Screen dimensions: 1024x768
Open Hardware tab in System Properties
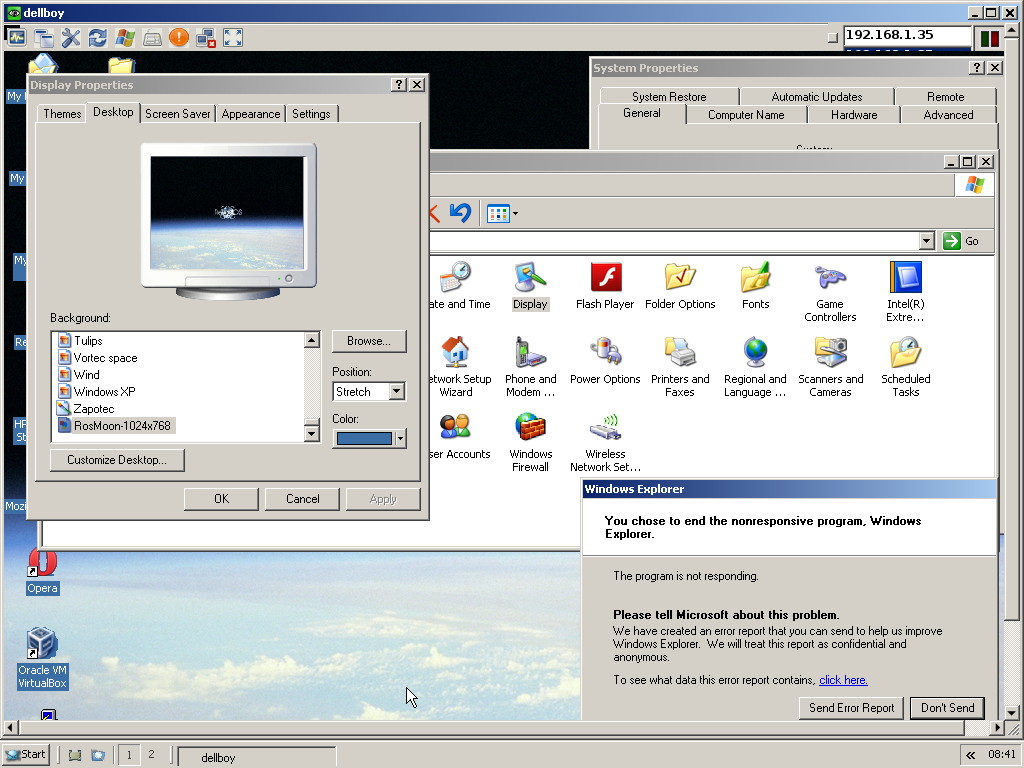pyautogui.click(x=854, y=115)
